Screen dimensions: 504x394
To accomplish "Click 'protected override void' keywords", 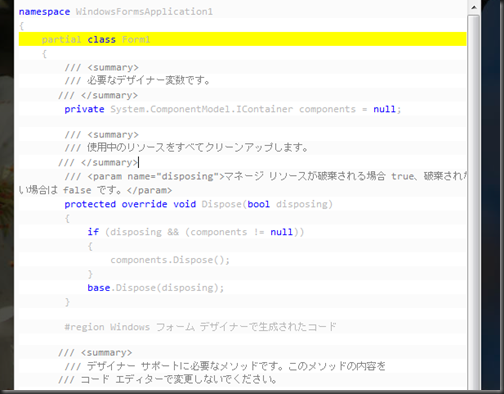I will (130, 204).
